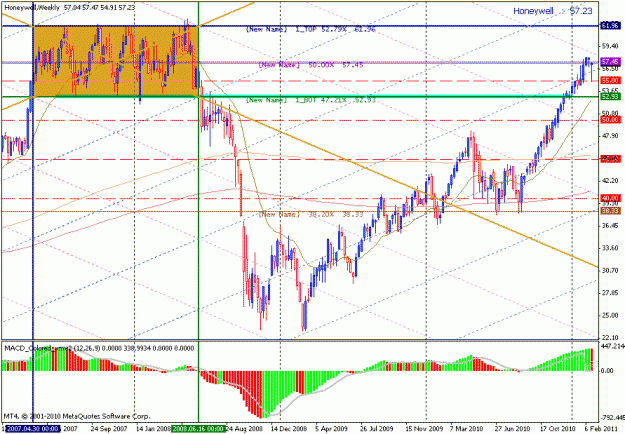
Task: Click the blue 61.96 price tag
Action: point(611,26)
